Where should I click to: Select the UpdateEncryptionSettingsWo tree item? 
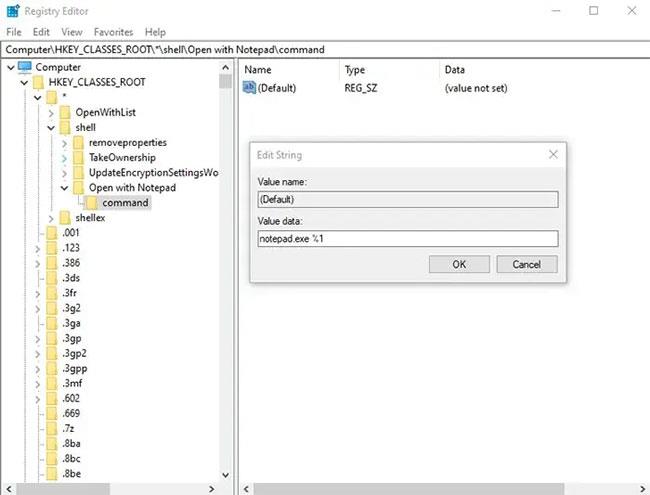153,173
